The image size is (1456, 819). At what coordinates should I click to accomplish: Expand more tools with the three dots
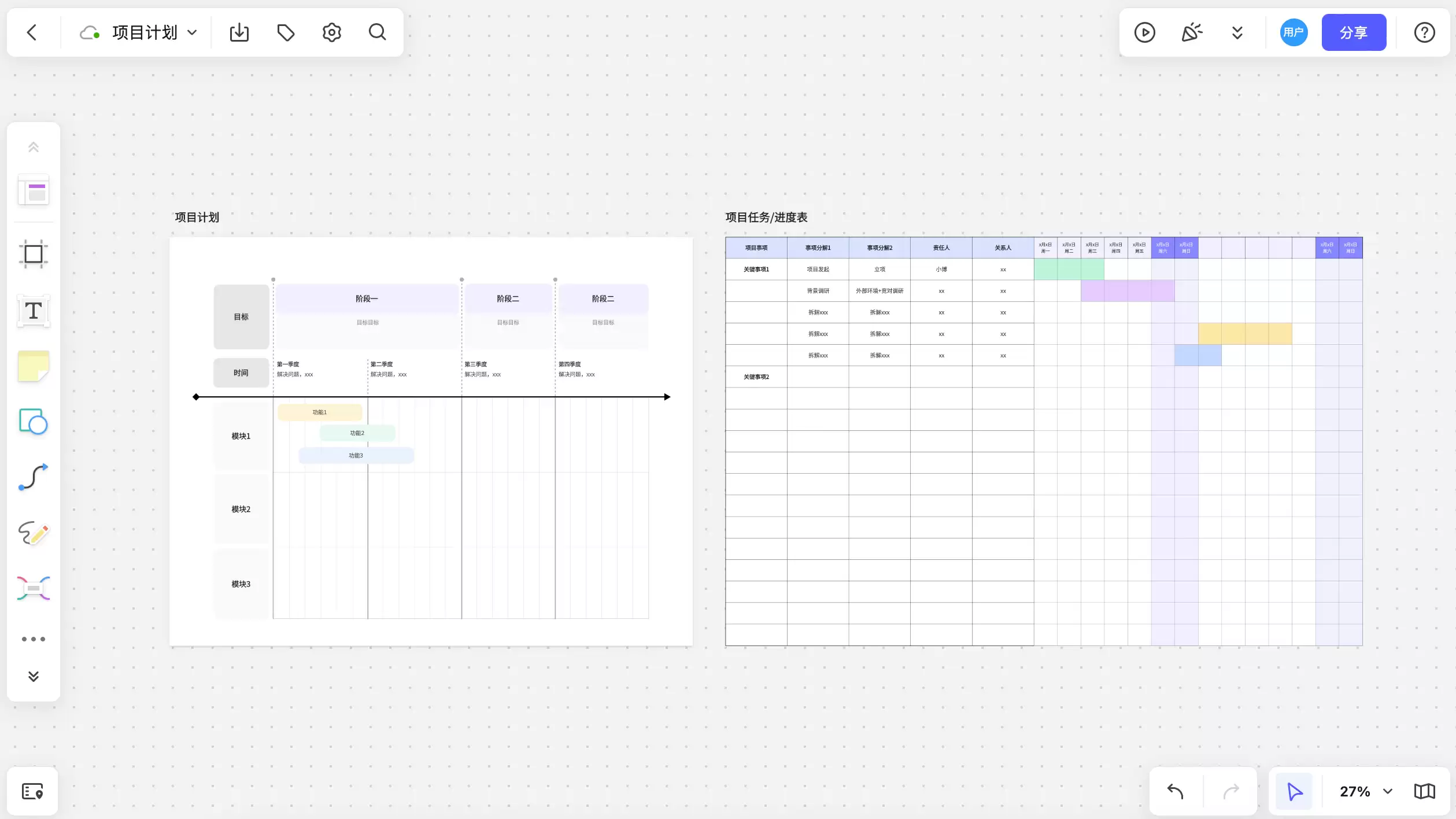pyautogui.click(x=34, y=639)
